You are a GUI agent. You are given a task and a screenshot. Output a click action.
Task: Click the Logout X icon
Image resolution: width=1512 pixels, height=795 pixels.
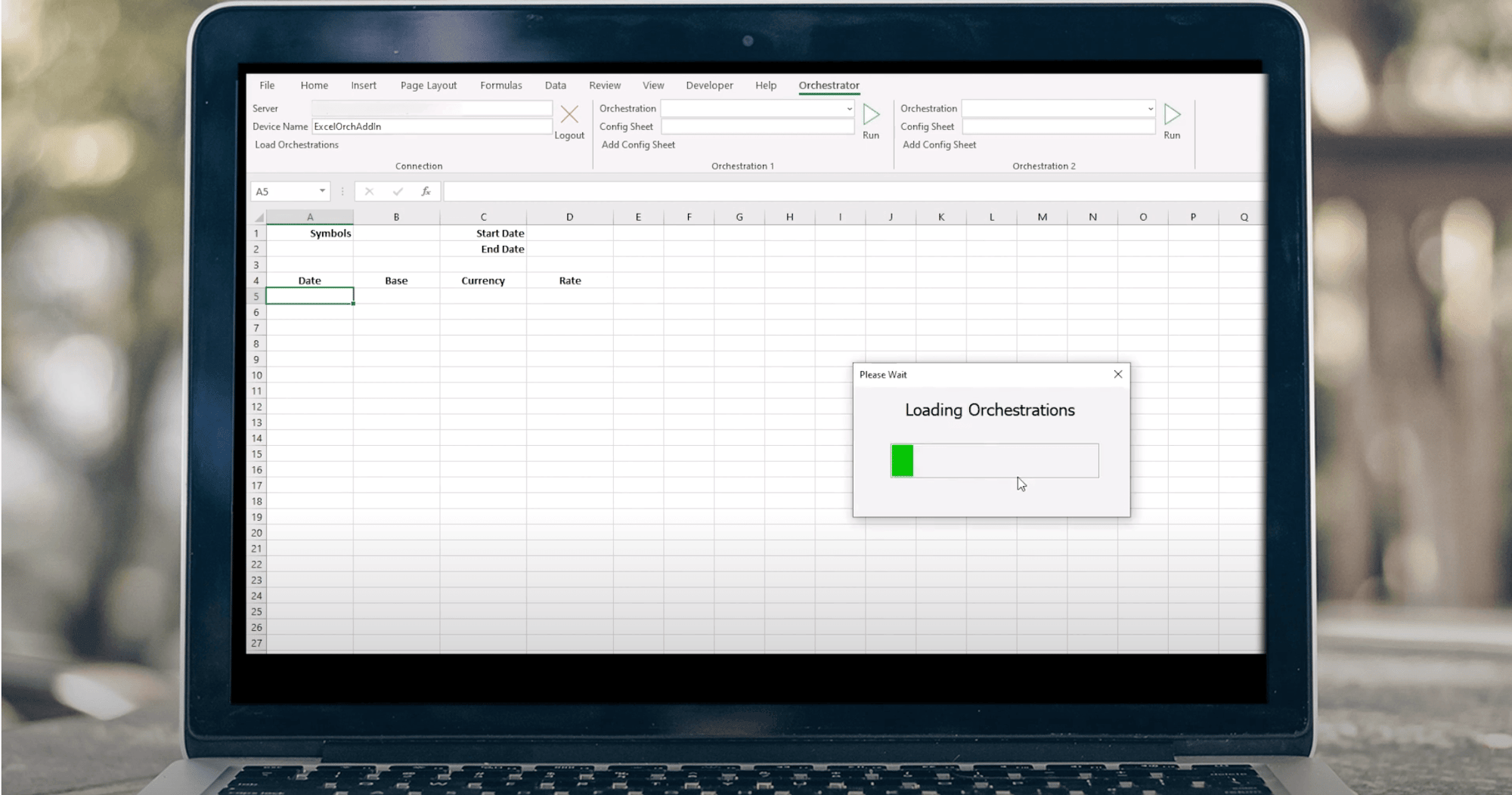[569, 114]
